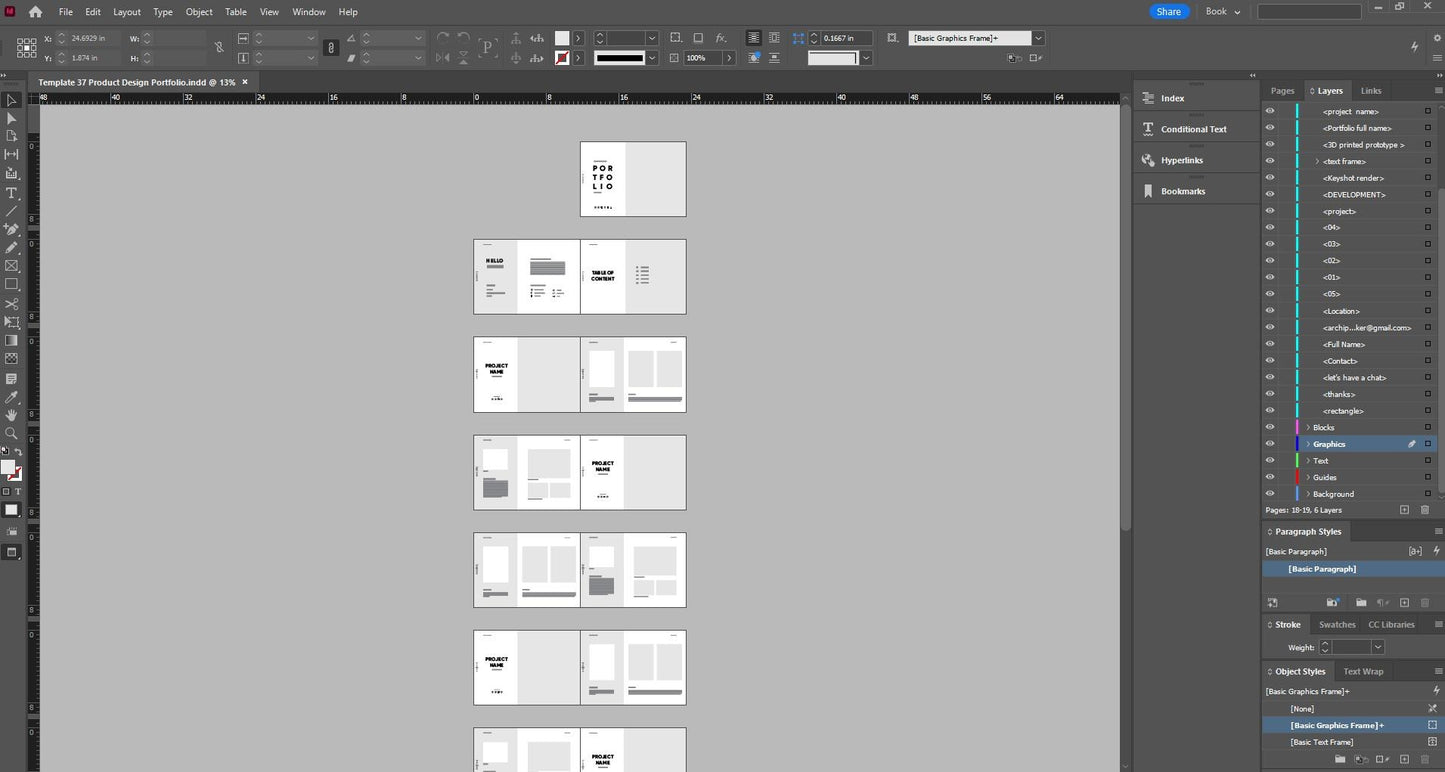The height and width of the screenshot is (772, 1445).
Task: Select the Type tool in the toolbox
Action: (x=11, y=193)
